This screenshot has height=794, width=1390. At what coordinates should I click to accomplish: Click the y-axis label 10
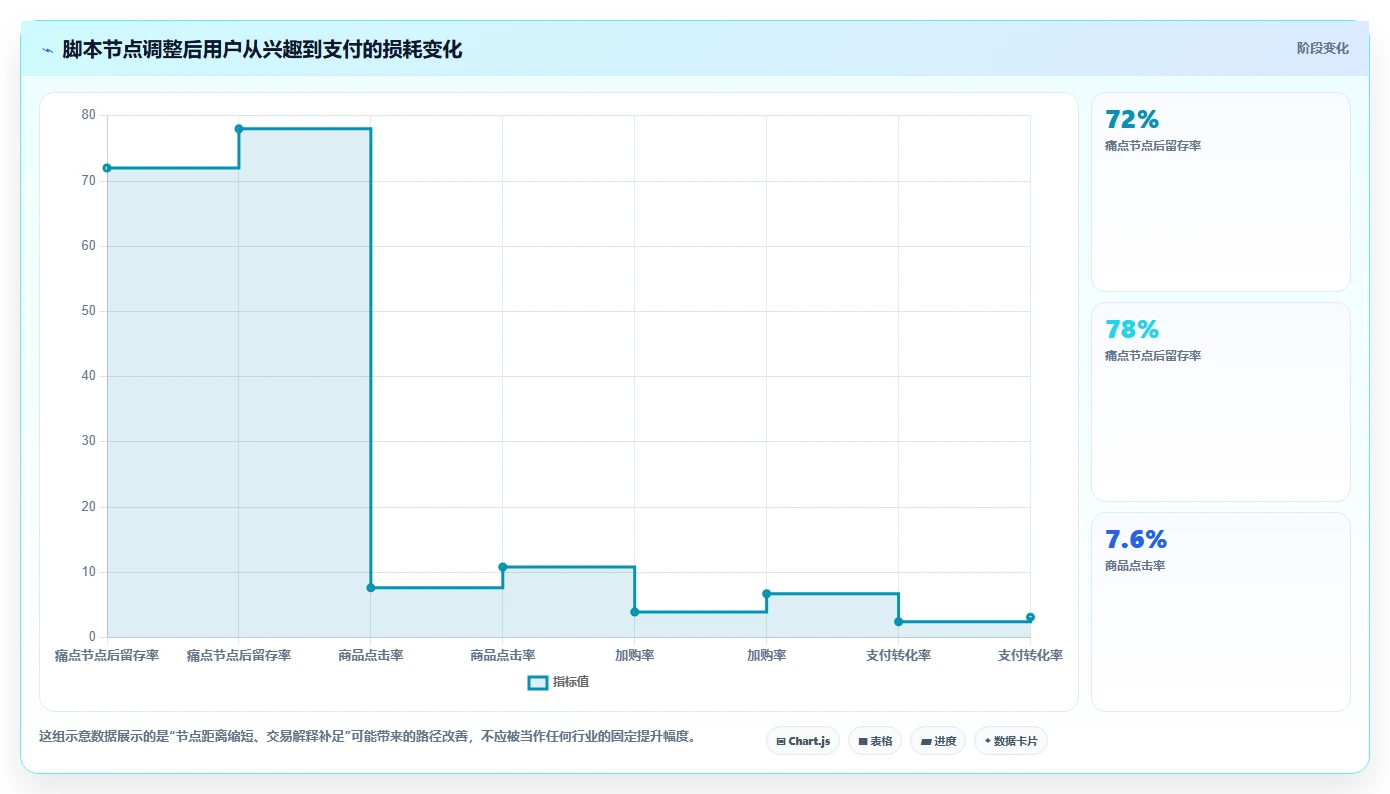pos(88,572)
